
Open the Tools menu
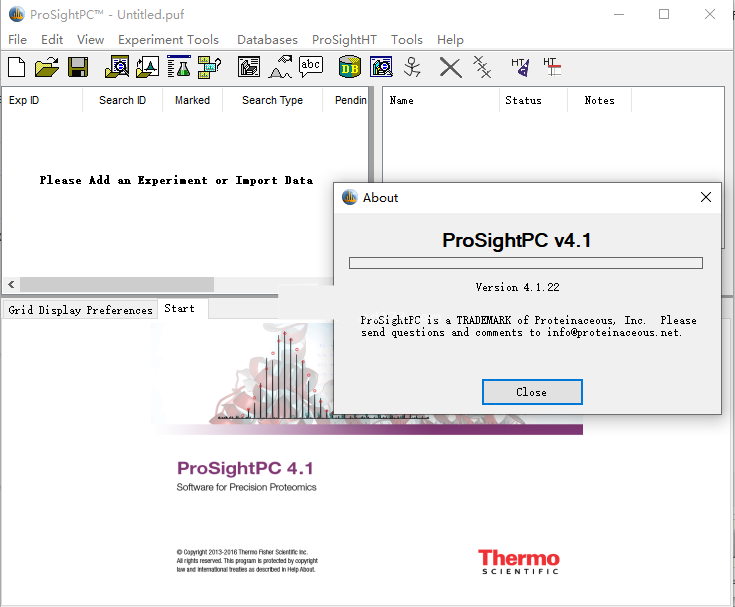407,40
